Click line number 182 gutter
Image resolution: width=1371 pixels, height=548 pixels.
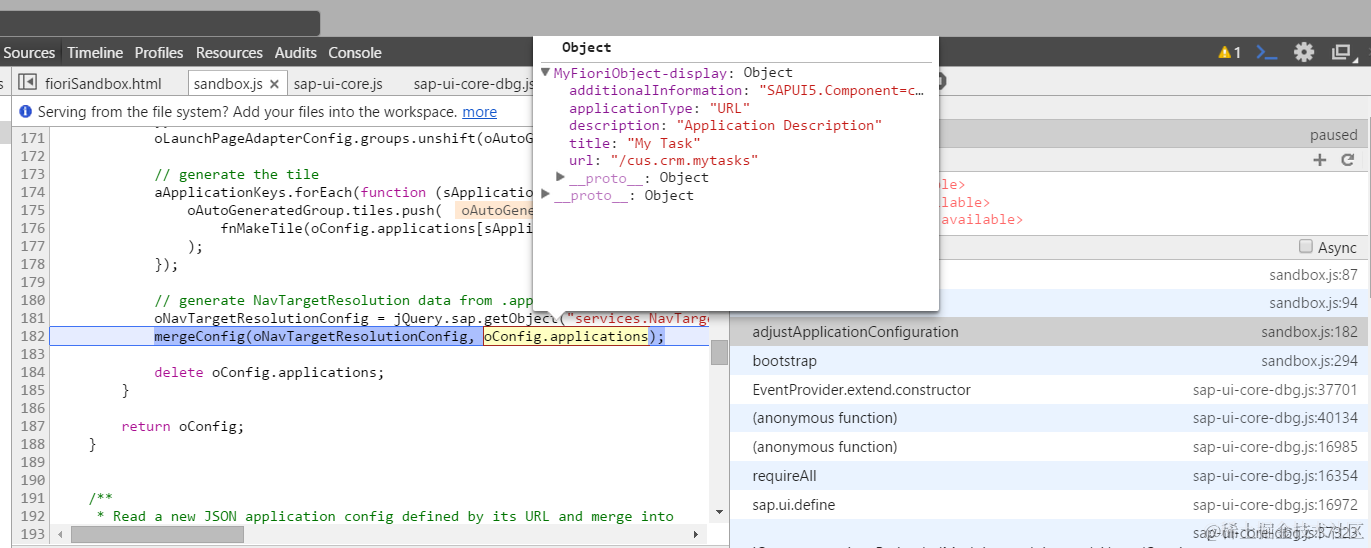click(33, 336)
